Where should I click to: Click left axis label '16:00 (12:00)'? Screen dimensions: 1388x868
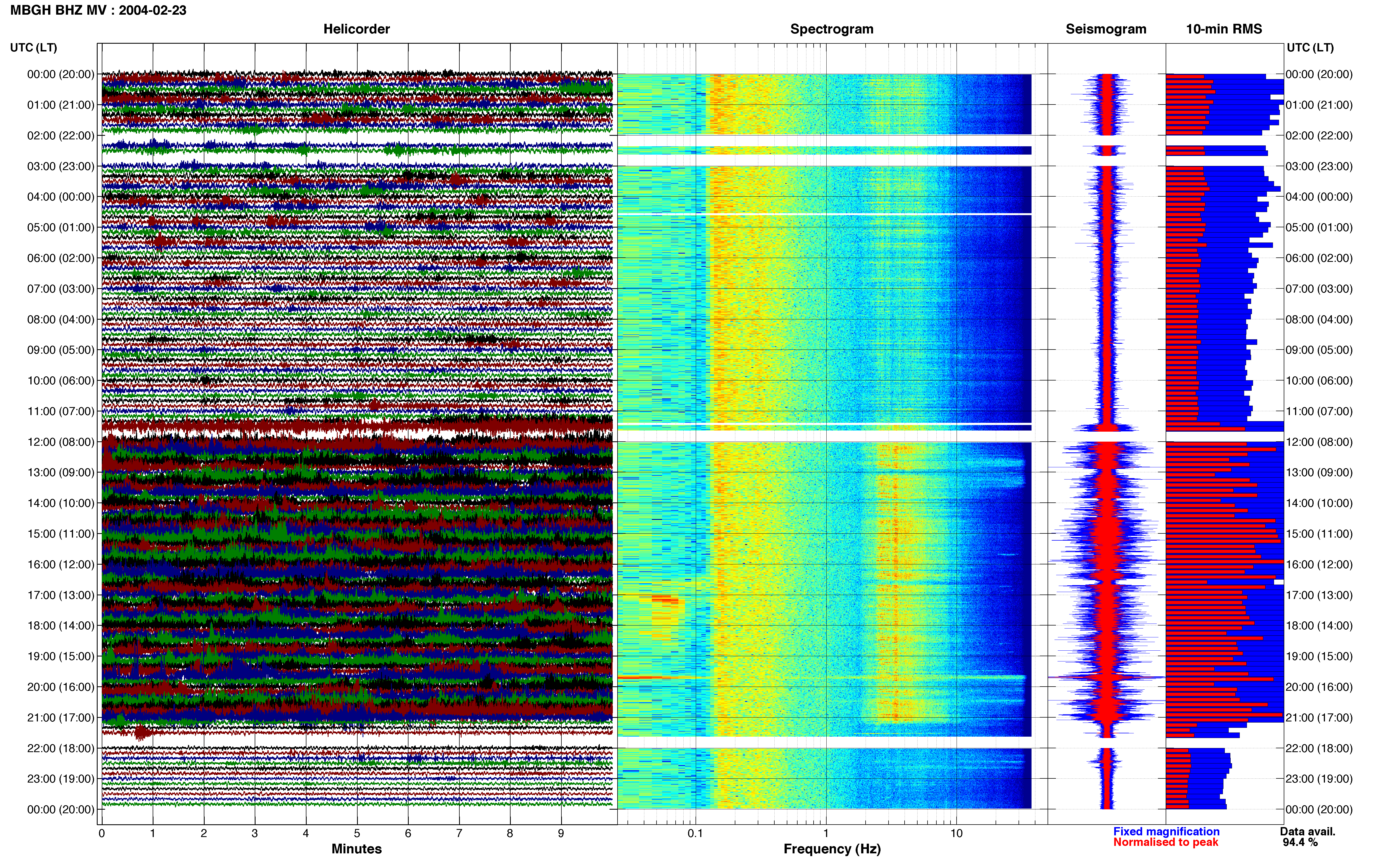pos(61,564)
